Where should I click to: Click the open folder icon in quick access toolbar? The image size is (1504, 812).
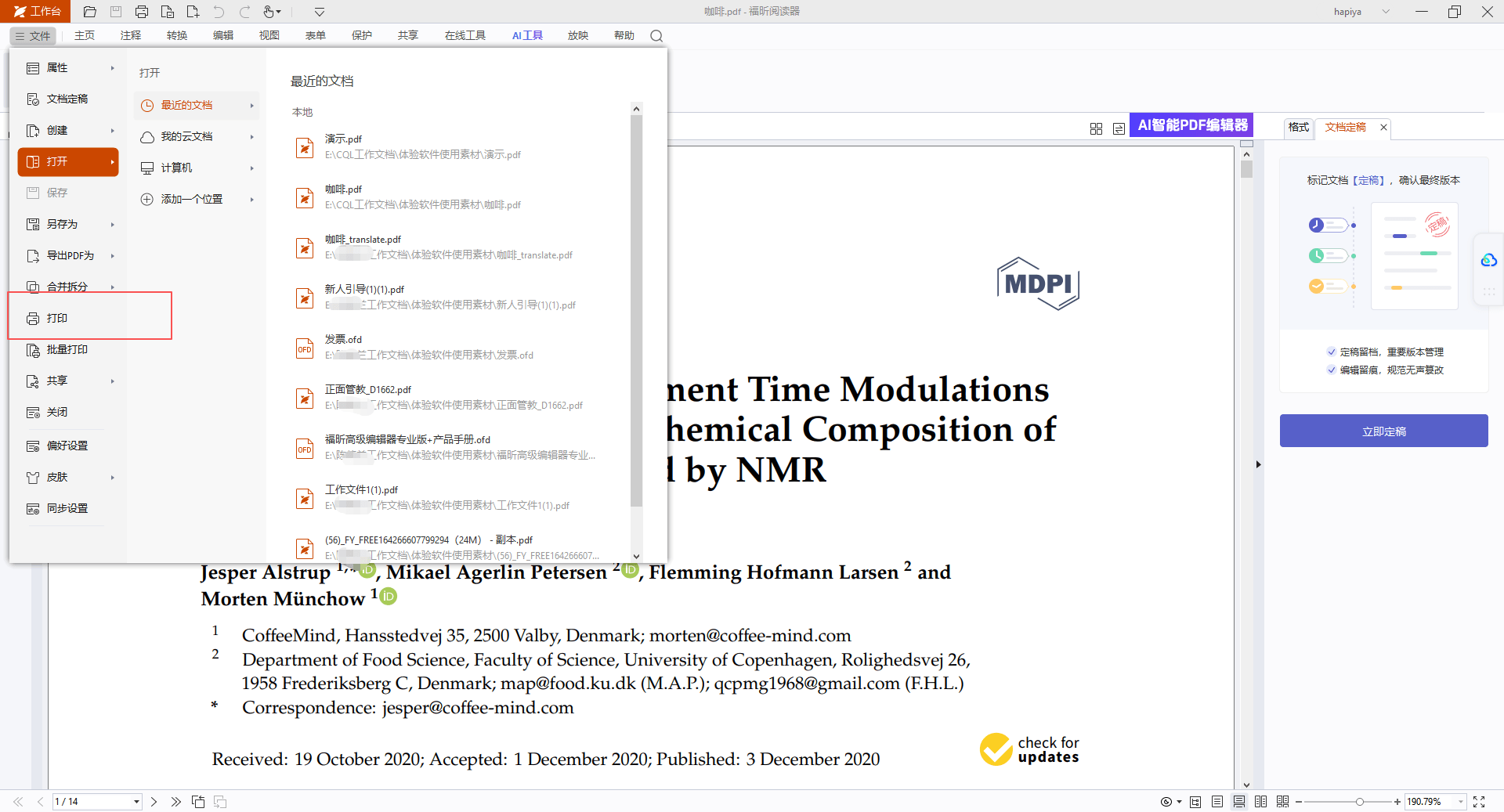[90, 12]
